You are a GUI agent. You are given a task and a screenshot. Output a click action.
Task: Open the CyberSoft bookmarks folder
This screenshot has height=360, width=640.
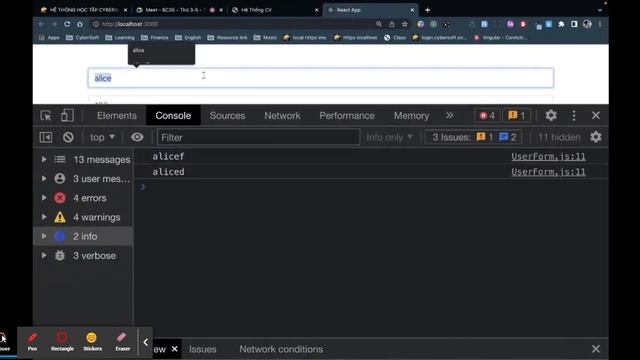point(82,38)
